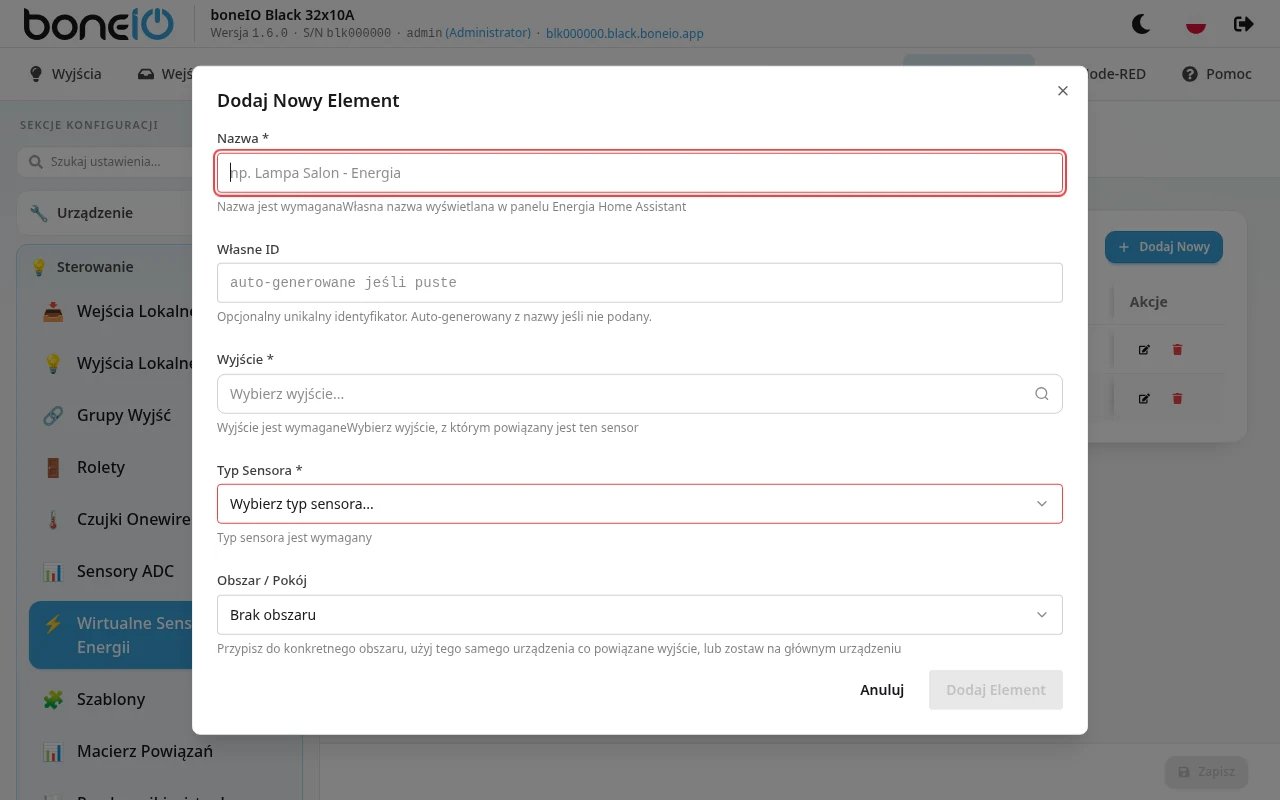Screen dimensions: 1280x800
Task: Close the Dodaj Nowy Element dialog
Action: 1062,91
